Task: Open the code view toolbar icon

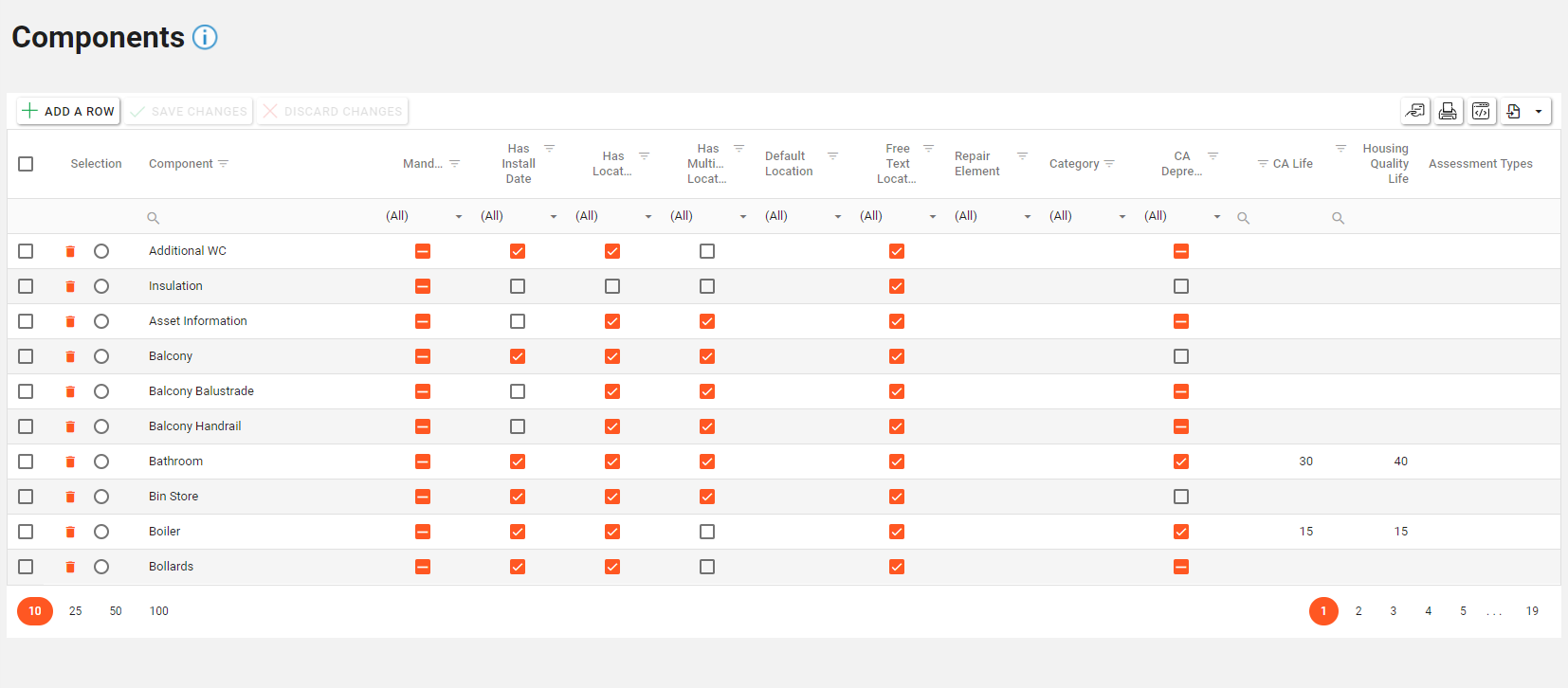Action: 1481,112
